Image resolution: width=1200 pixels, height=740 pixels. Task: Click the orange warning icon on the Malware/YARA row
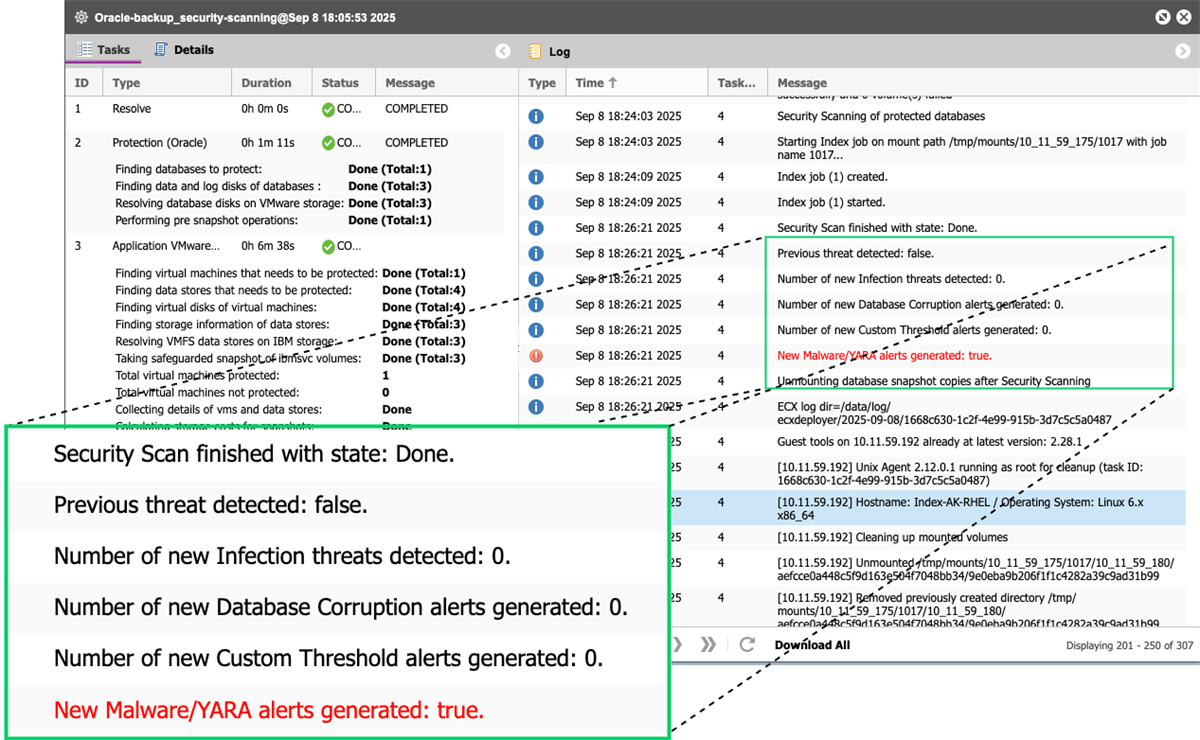(x=537, y=355)
